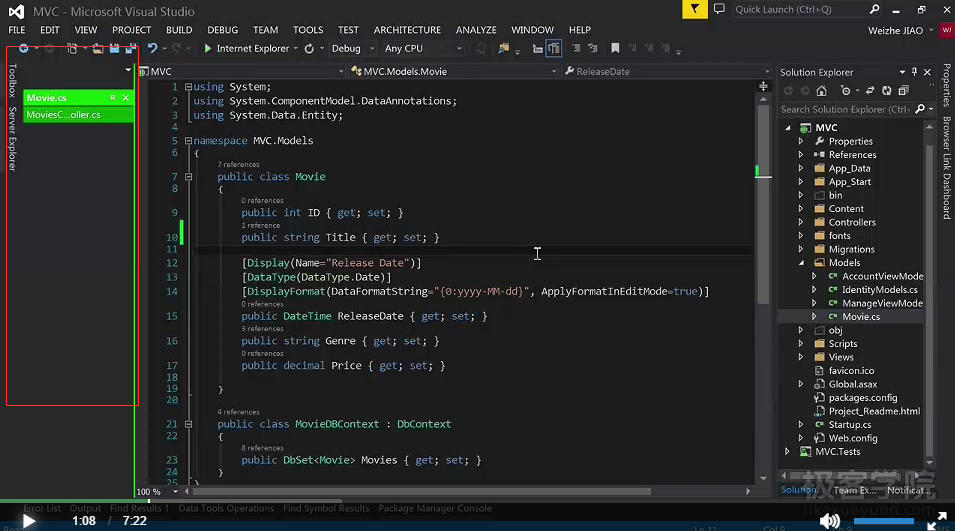Click the editor vertical scrollbar thumb
Screen dimensions: 955x531
tap(763, 204)
